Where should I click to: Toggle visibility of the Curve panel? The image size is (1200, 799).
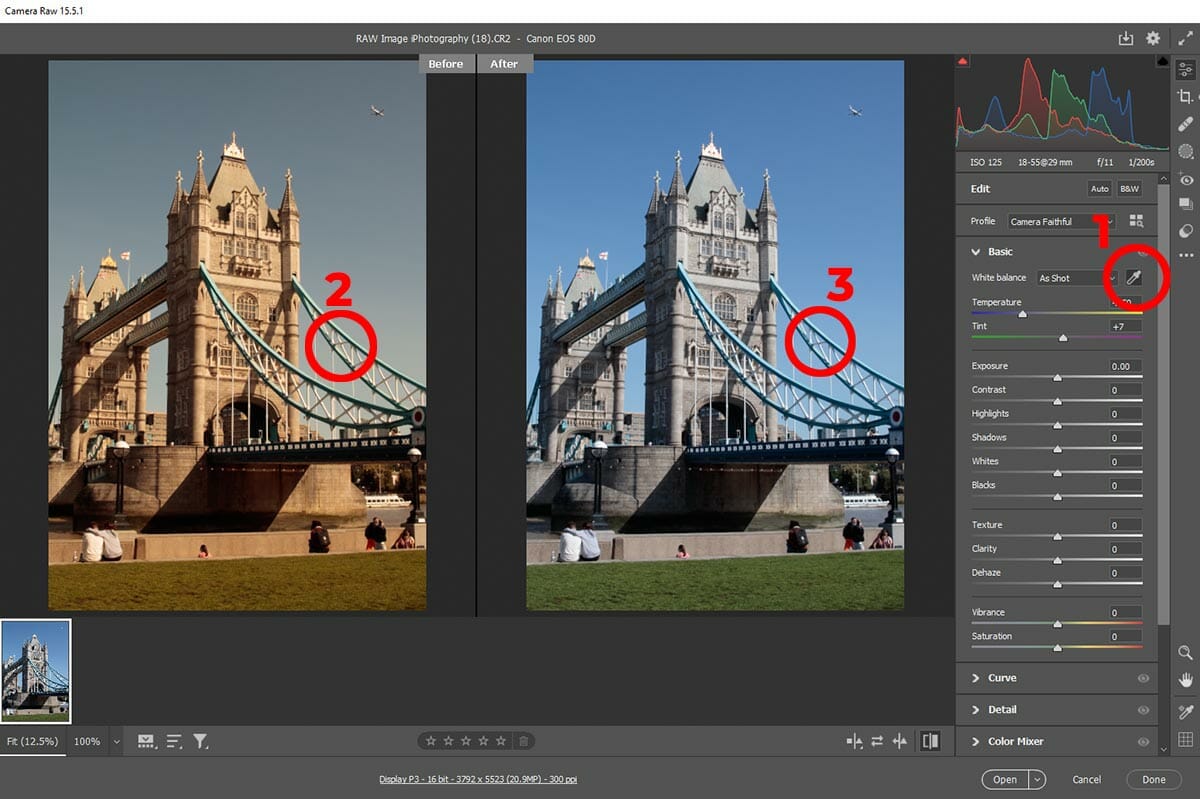tap(1143, 678)
